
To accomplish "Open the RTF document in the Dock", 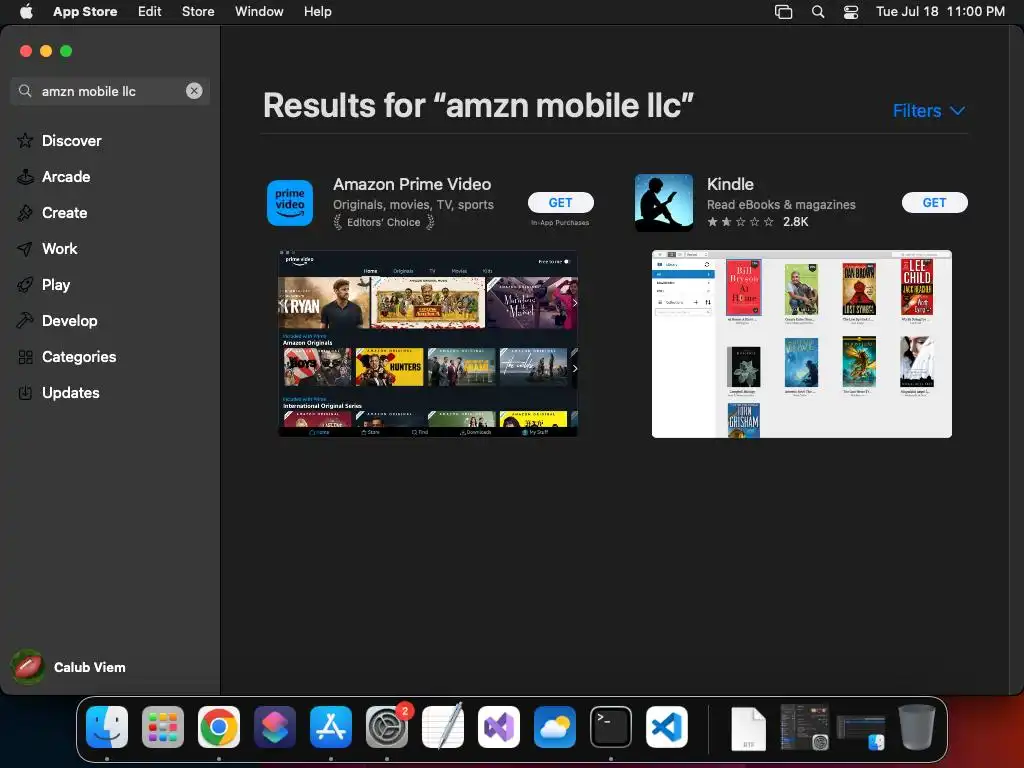I will 748,728.
